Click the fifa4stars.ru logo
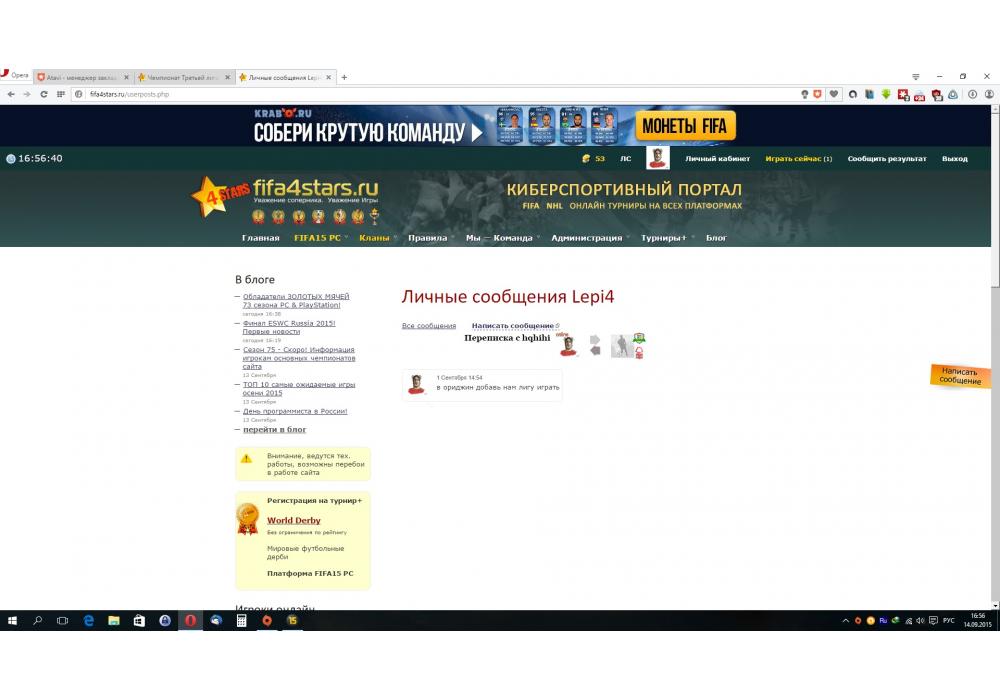The width and height of the screenshot is (1000, 700). click(284, 196)
